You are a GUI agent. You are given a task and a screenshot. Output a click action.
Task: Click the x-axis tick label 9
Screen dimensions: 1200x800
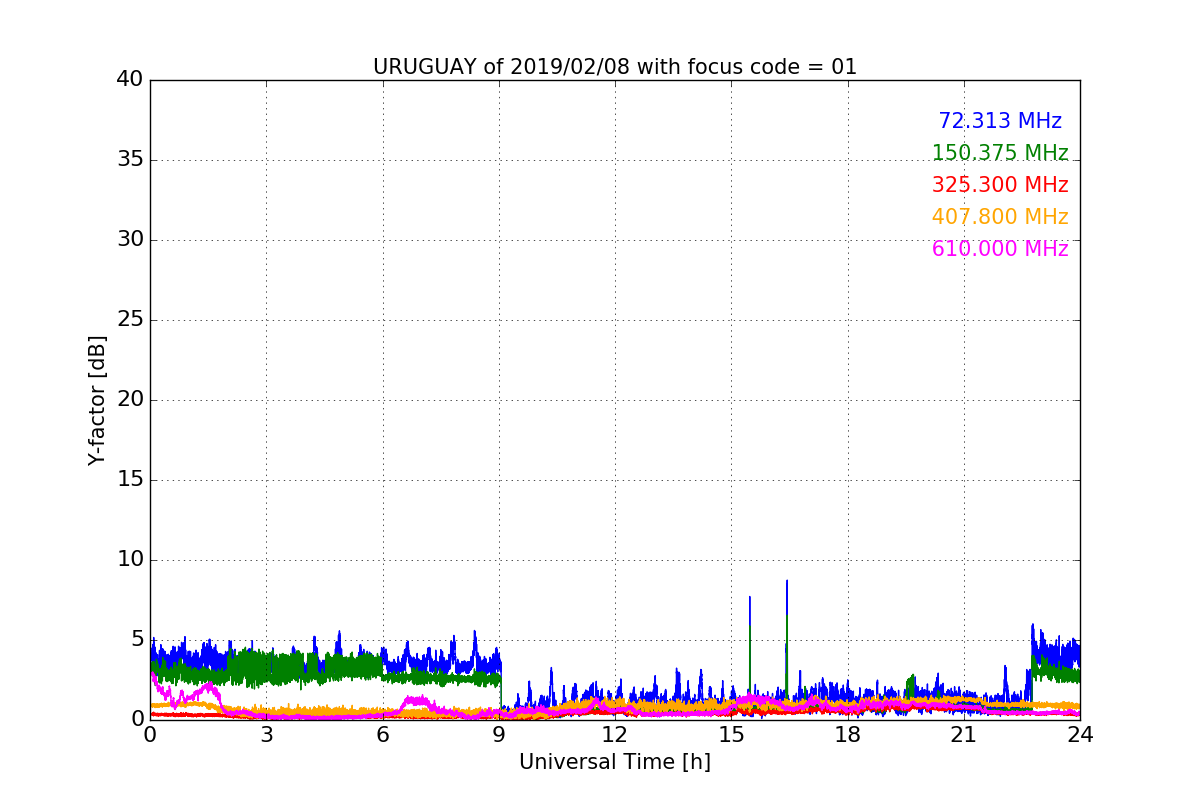tap(499, 734)
